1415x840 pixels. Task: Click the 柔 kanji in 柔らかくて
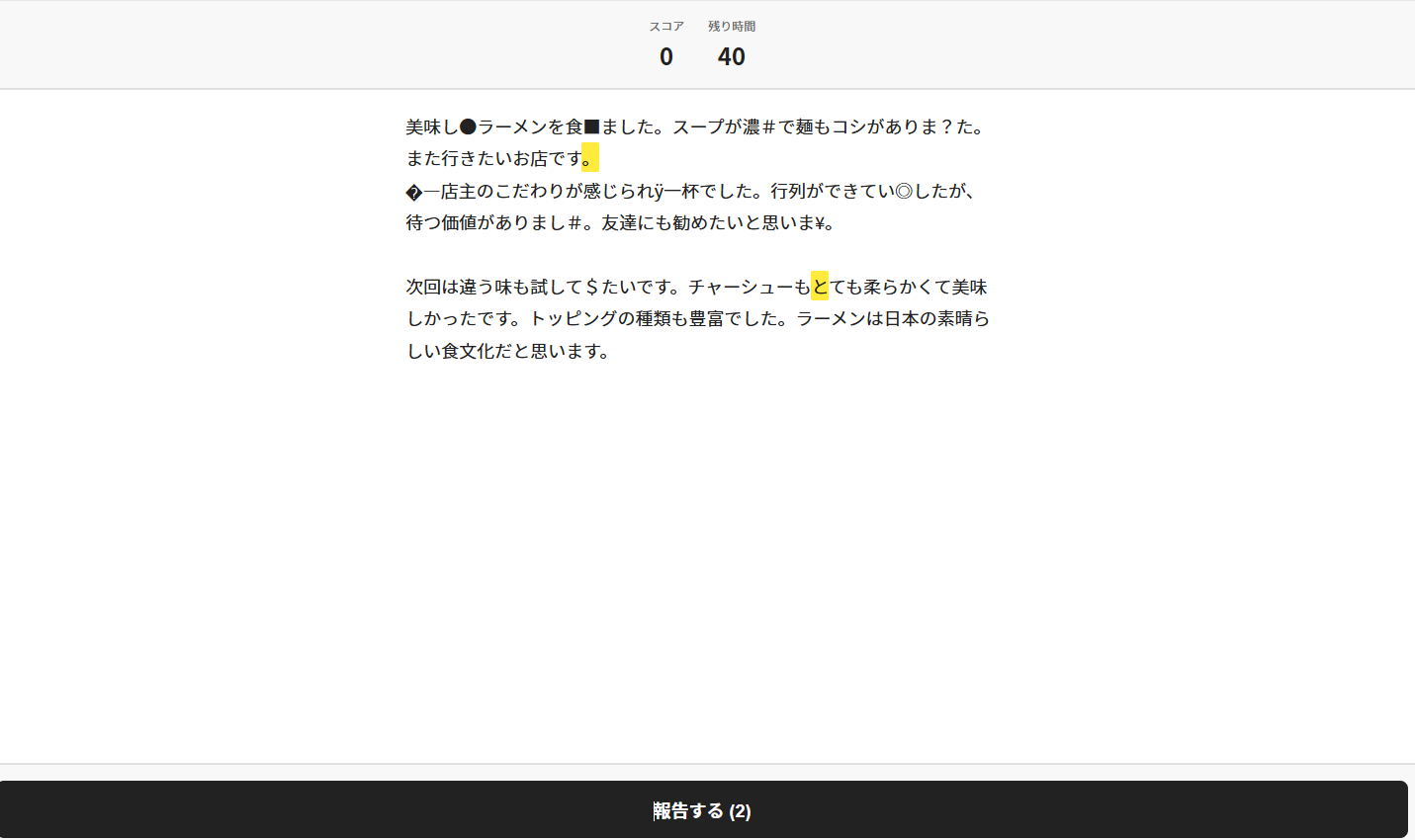click(x=872, y=288)
